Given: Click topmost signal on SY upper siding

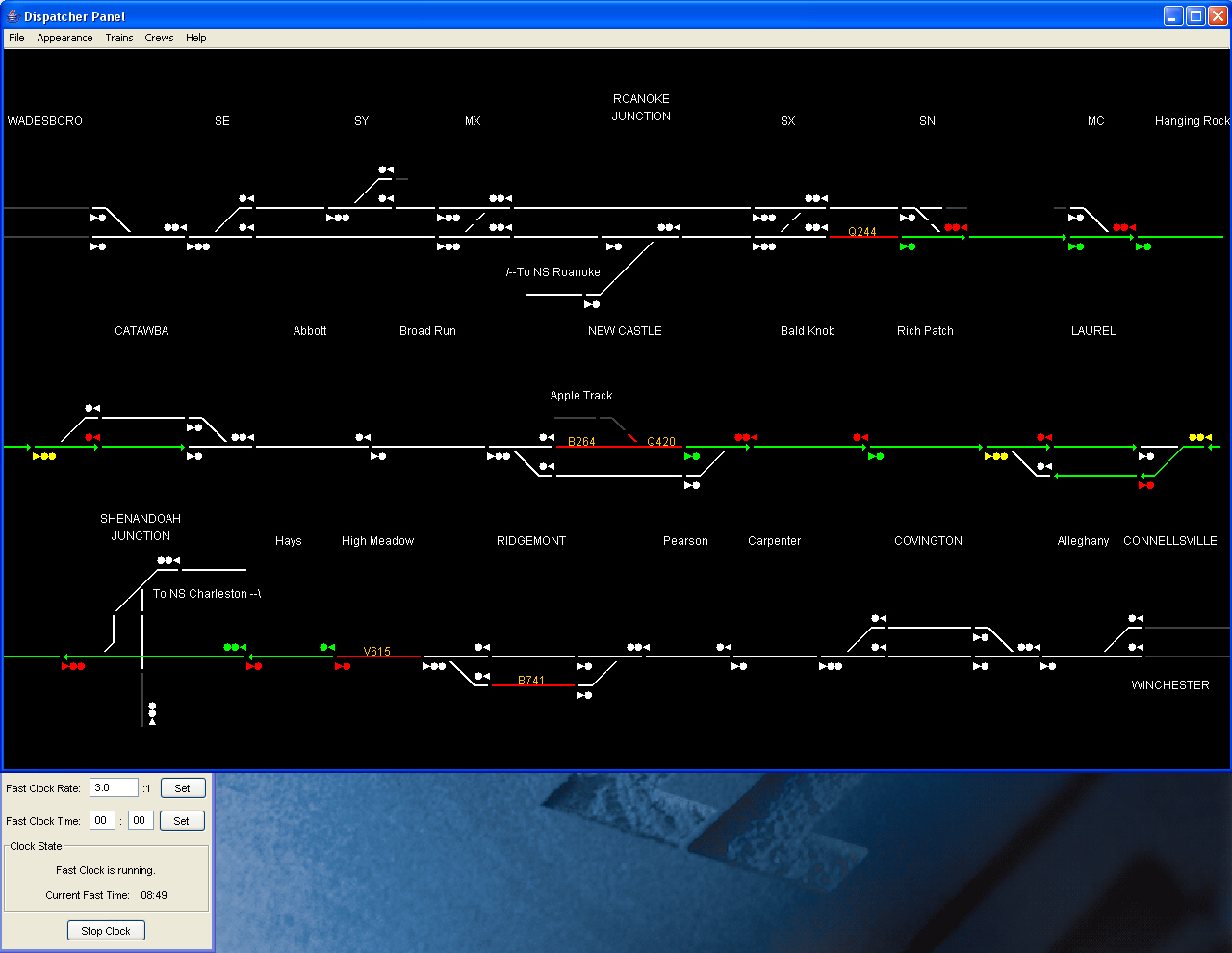Looking at the screenshot, I should tap(386, 169).
